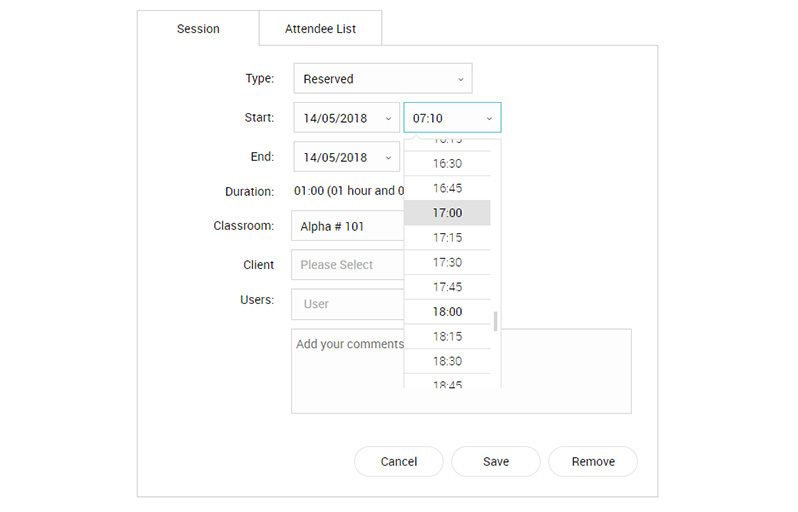Click the Cancel button

[398, 462]
